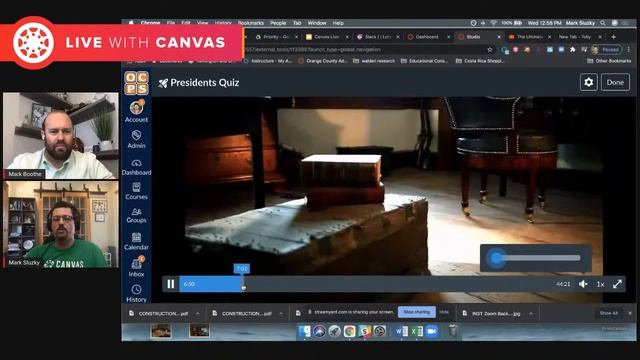
Task: Click Show All downloads
Action: click(609, 313)
